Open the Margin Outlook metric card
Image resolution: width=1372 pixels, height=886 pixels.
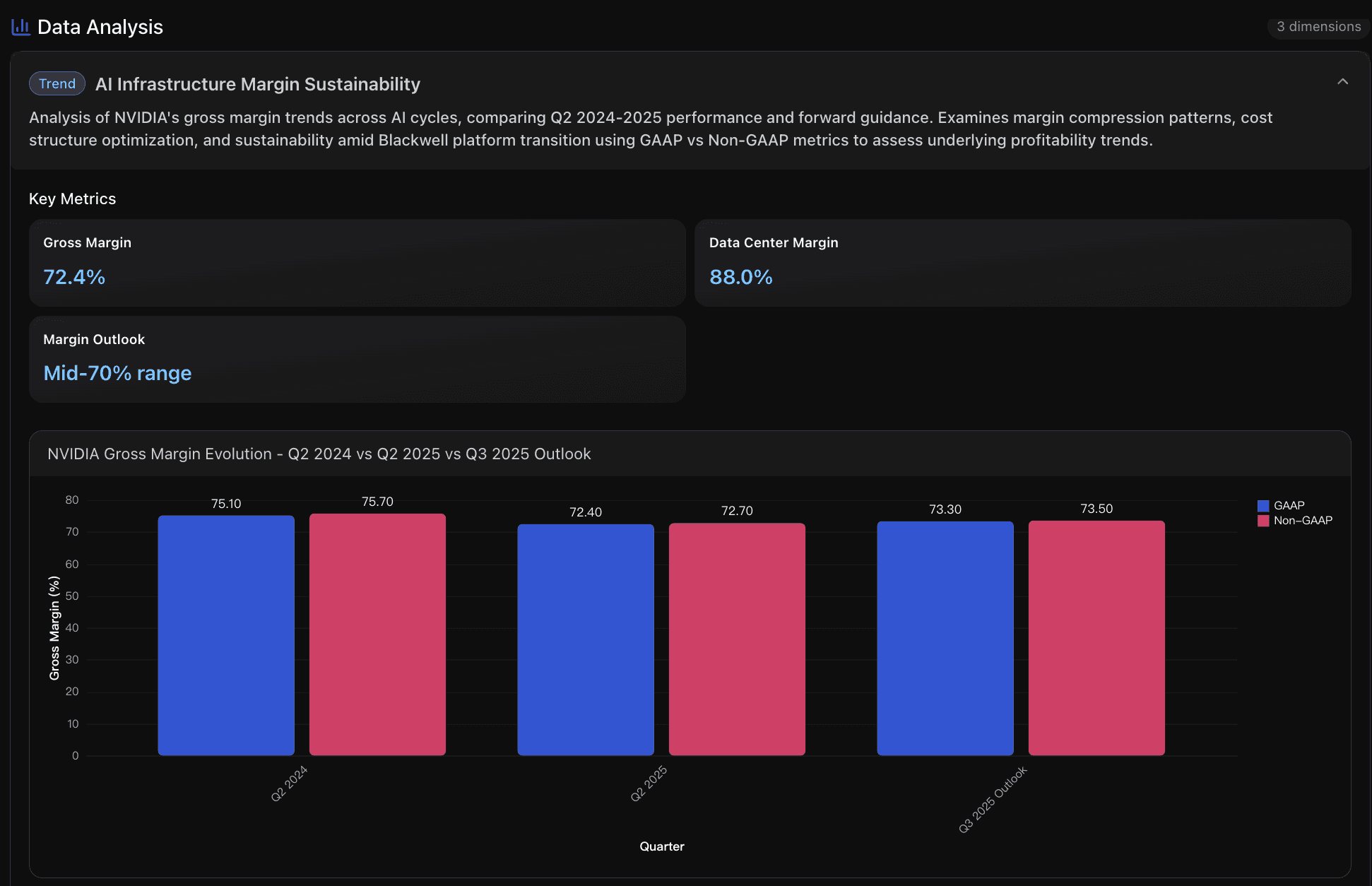click(x=357, y=359)
